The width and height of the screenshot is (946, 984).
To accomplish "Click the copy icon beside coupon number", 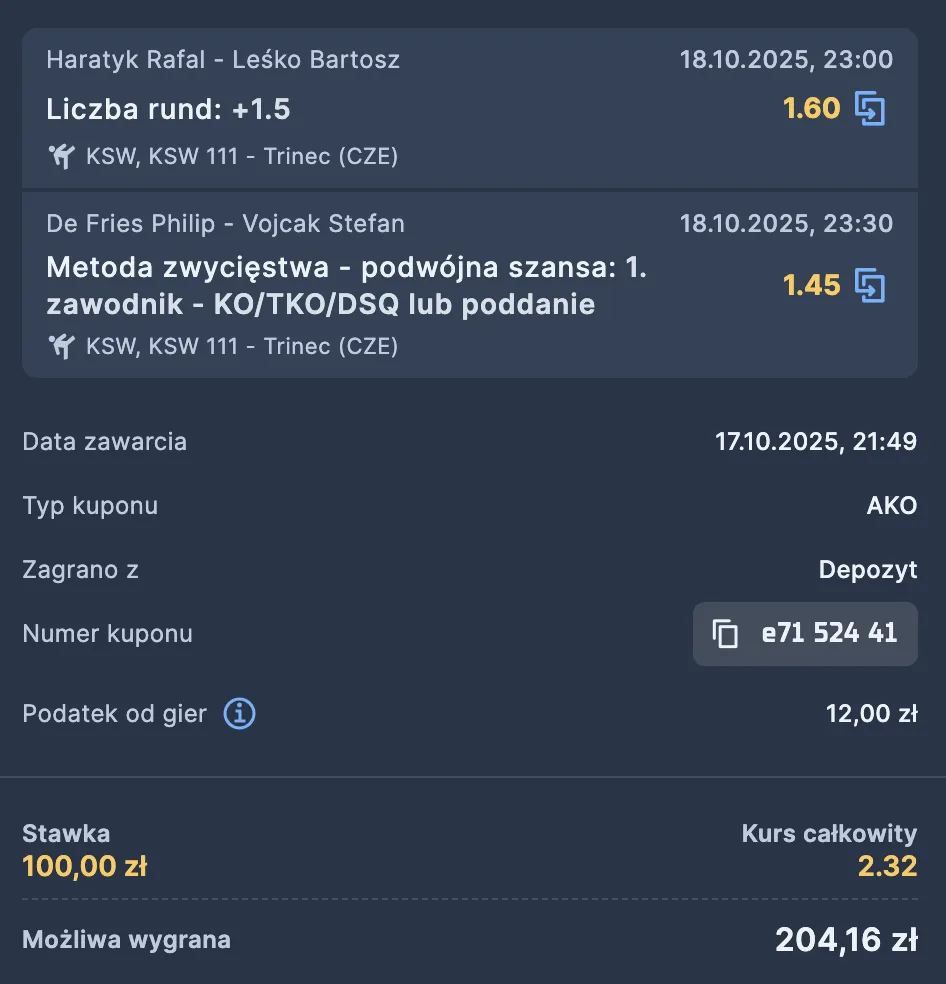I will pyautogui.click(x=725, y=633).
